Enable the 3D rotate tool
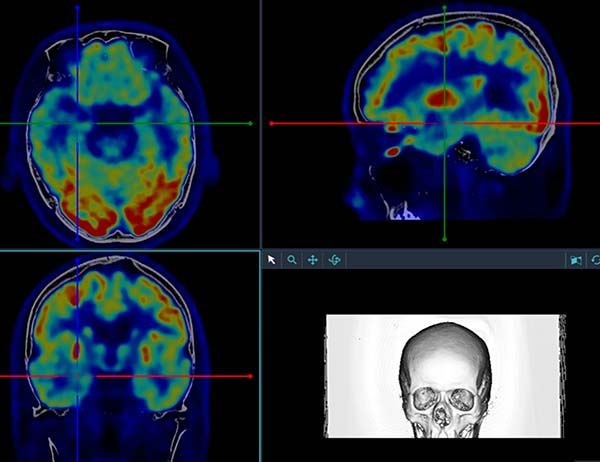The height and width of the screenshot is (462, 600). click(x=335, y=259)
